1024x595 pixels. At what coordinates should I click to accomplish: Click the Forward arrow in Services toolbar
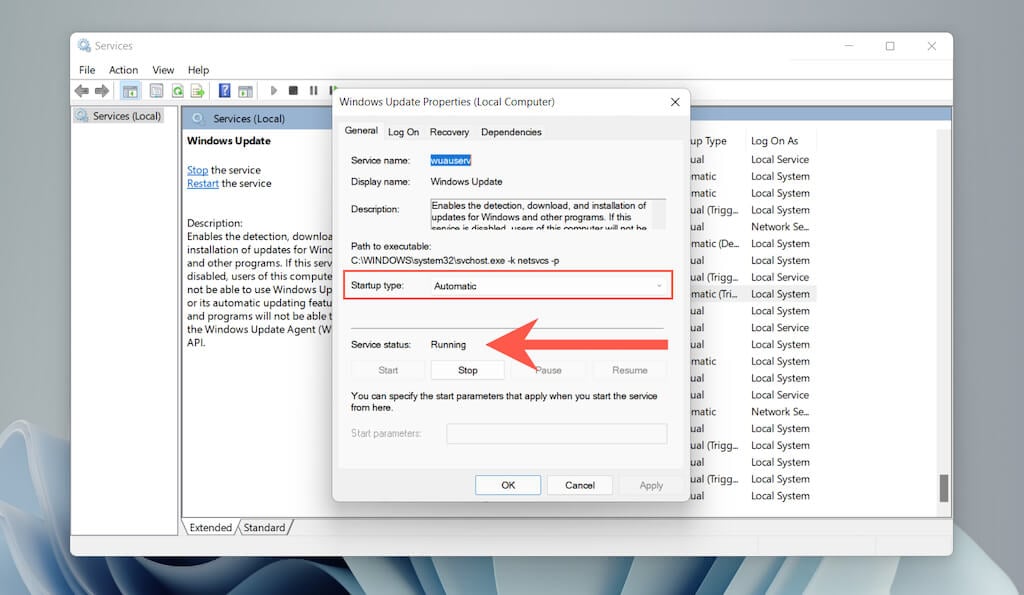[102, 91]
